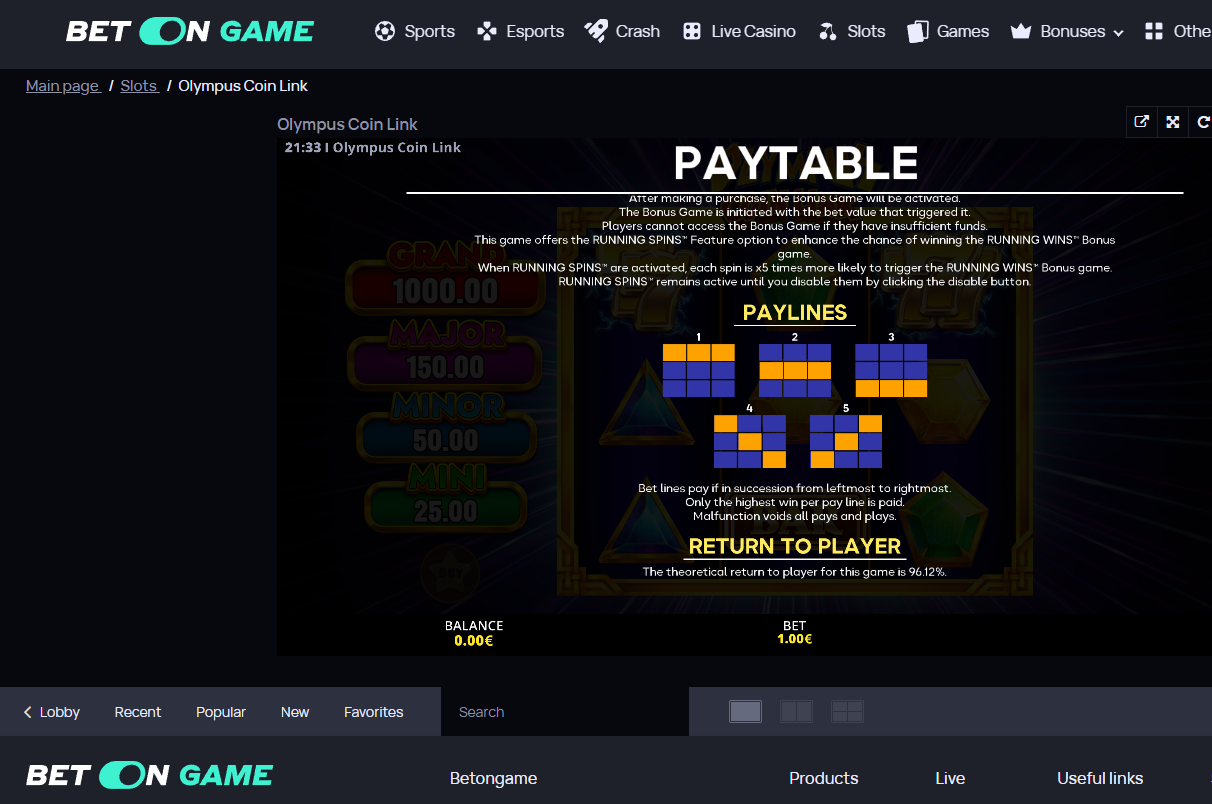The image size is (1212, 804).
Task: Show Recent games tab
Action: [x=138, y=712]
